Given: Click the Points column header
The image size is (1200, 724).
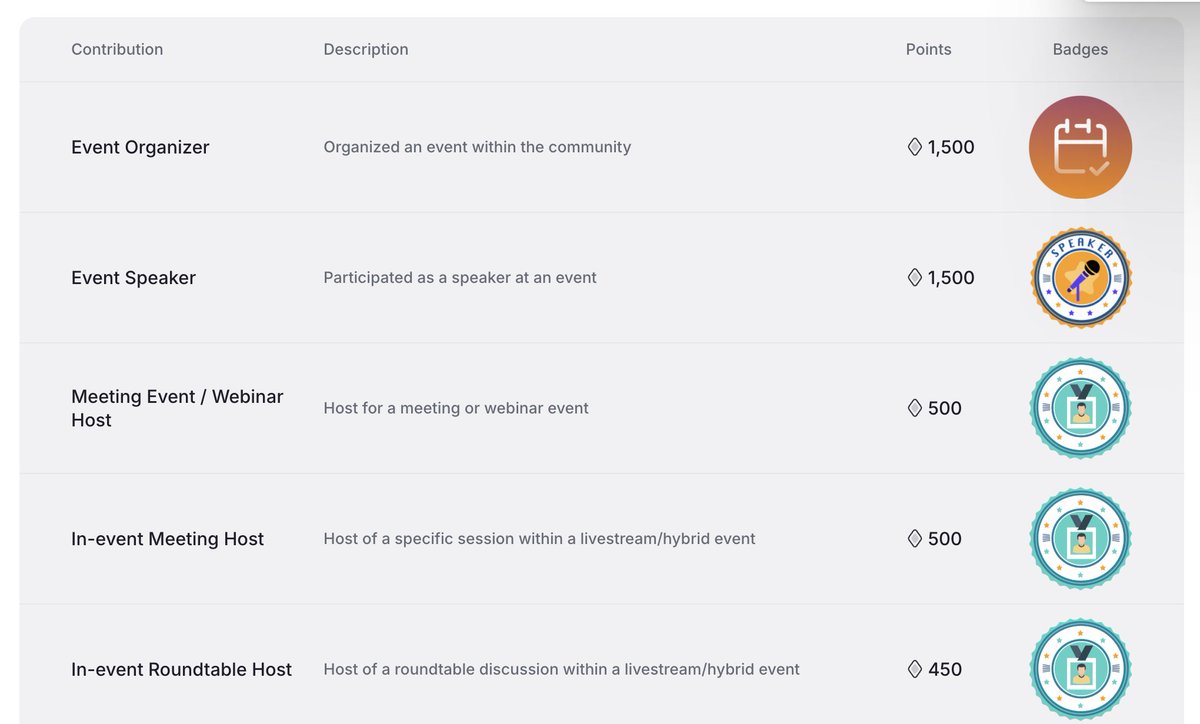Looking at the screenshot, I should [928, 49].
